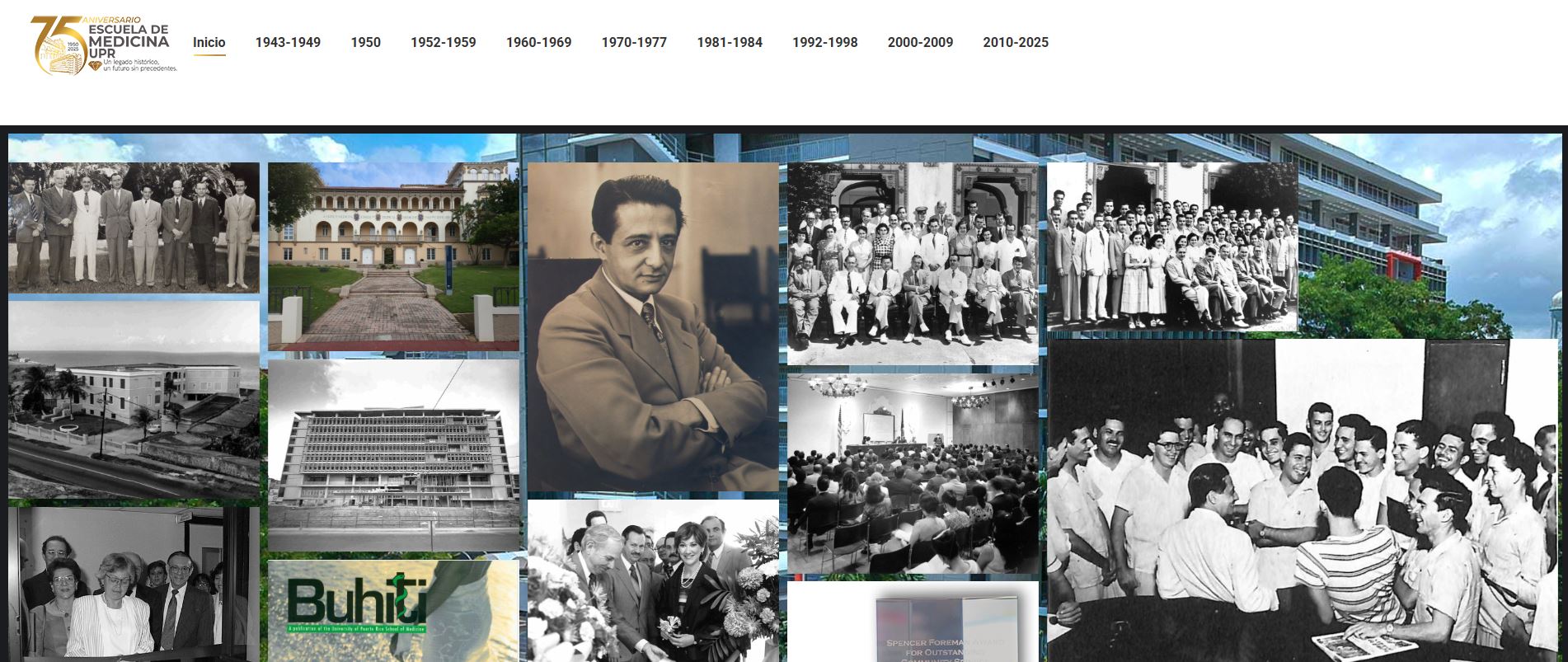
Task: Go to the 1981-1984 section
Action: tap(729, 43)
